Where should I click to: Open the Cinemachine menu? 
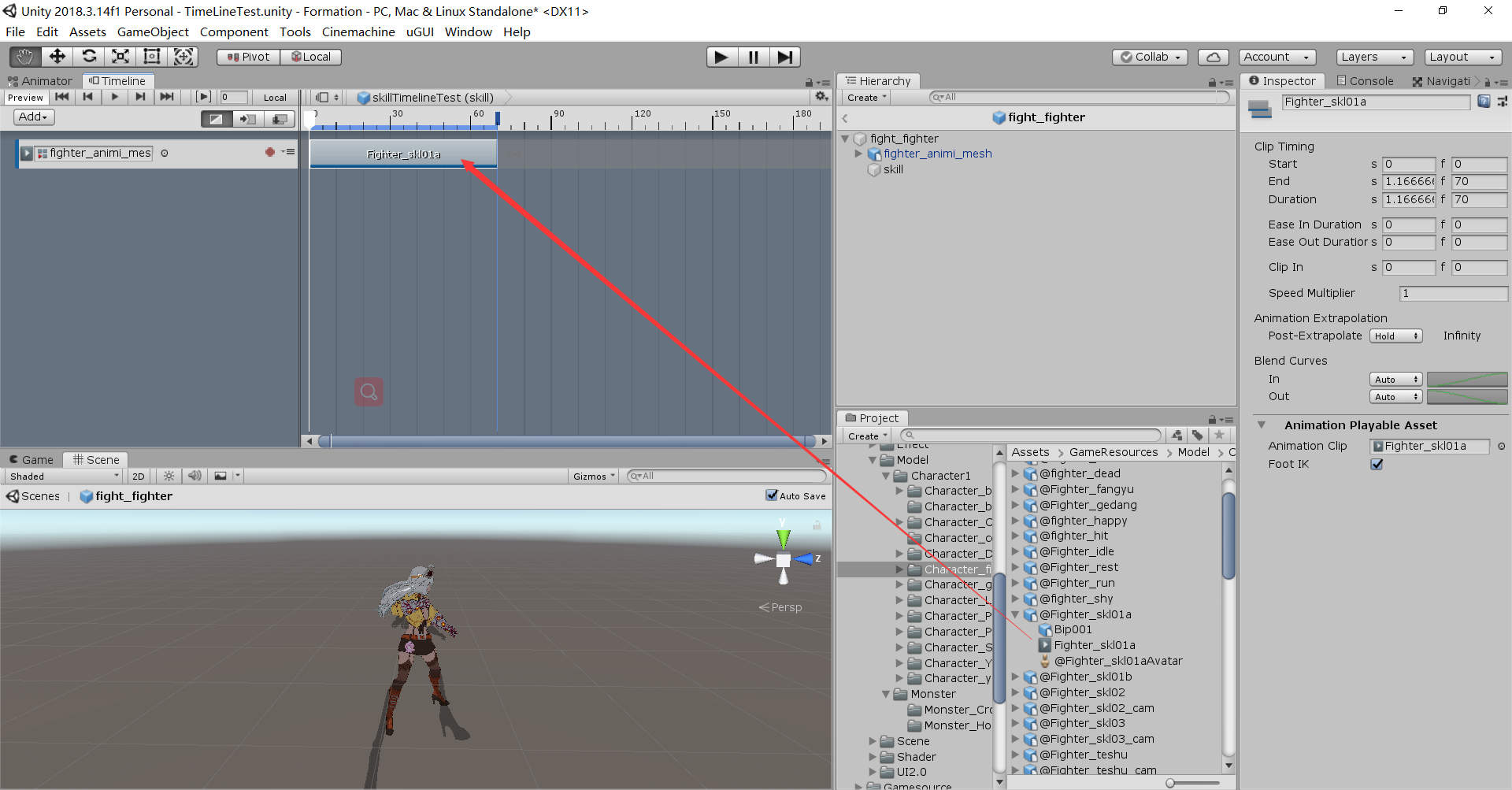tap(358, 32)
